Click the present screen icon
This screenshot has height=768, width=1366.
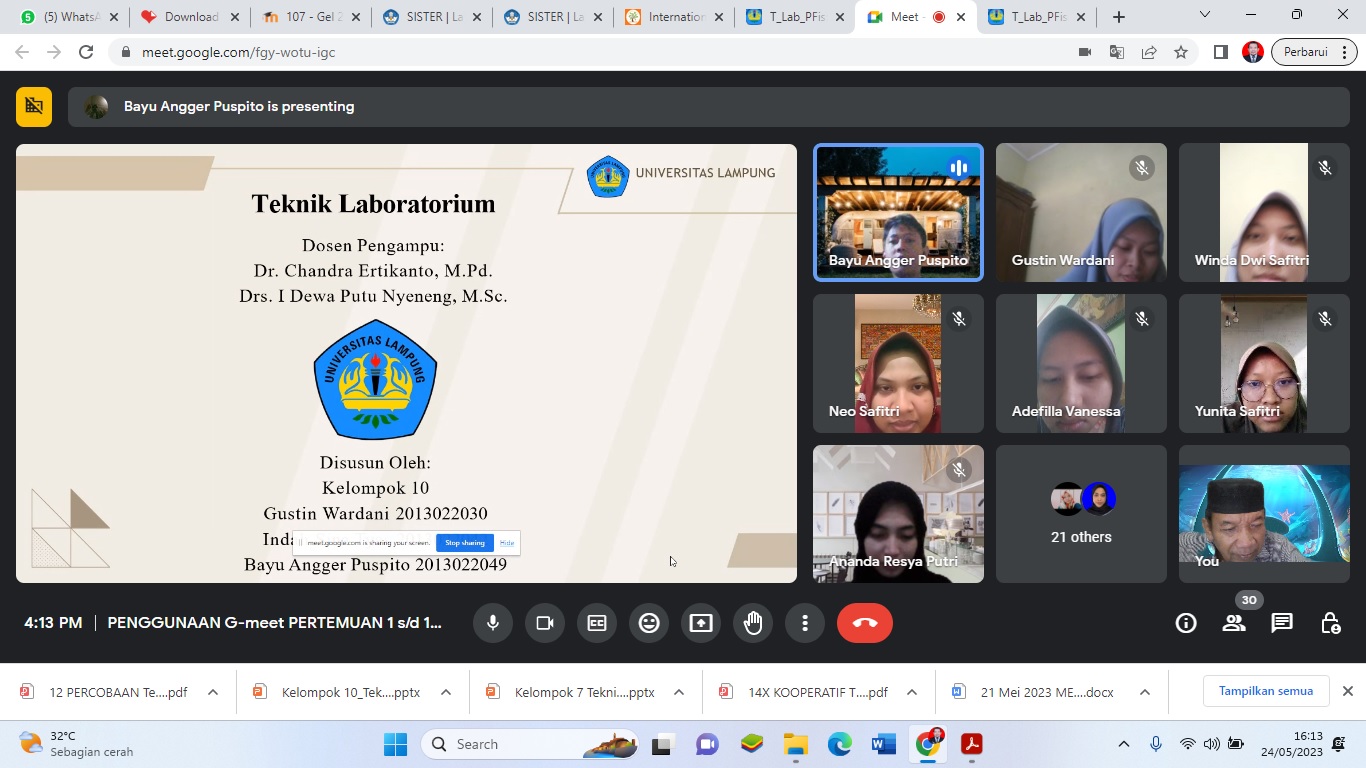[x=701, y=623]
